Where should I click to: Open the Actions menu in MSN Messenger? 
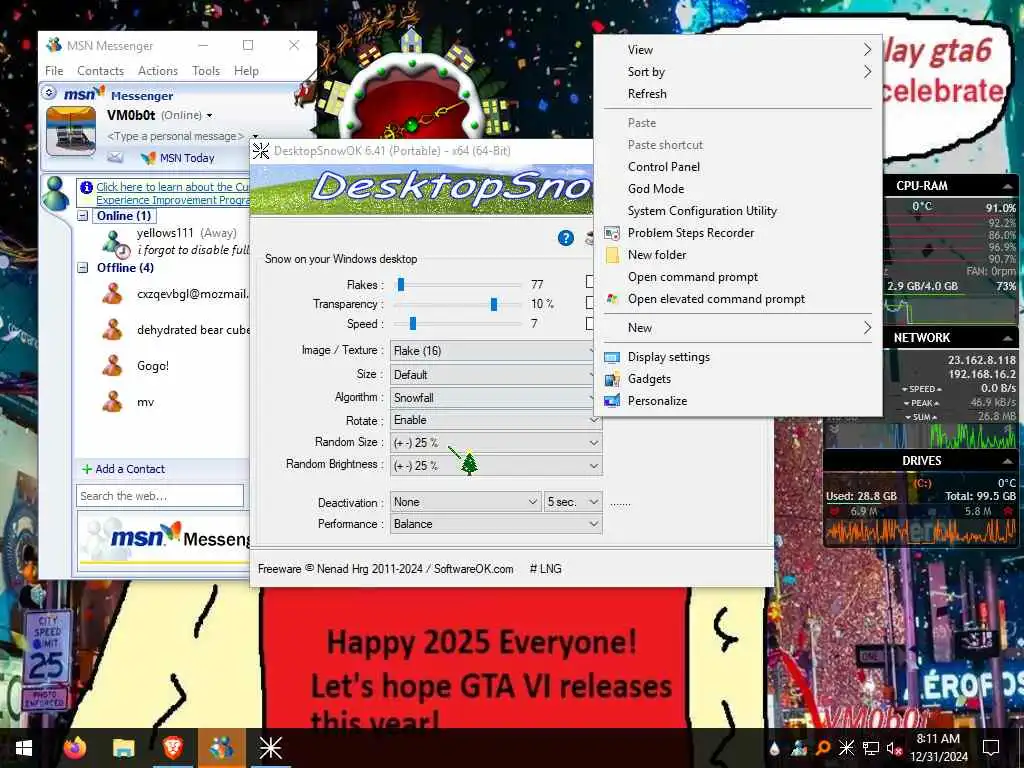(157, 71)
